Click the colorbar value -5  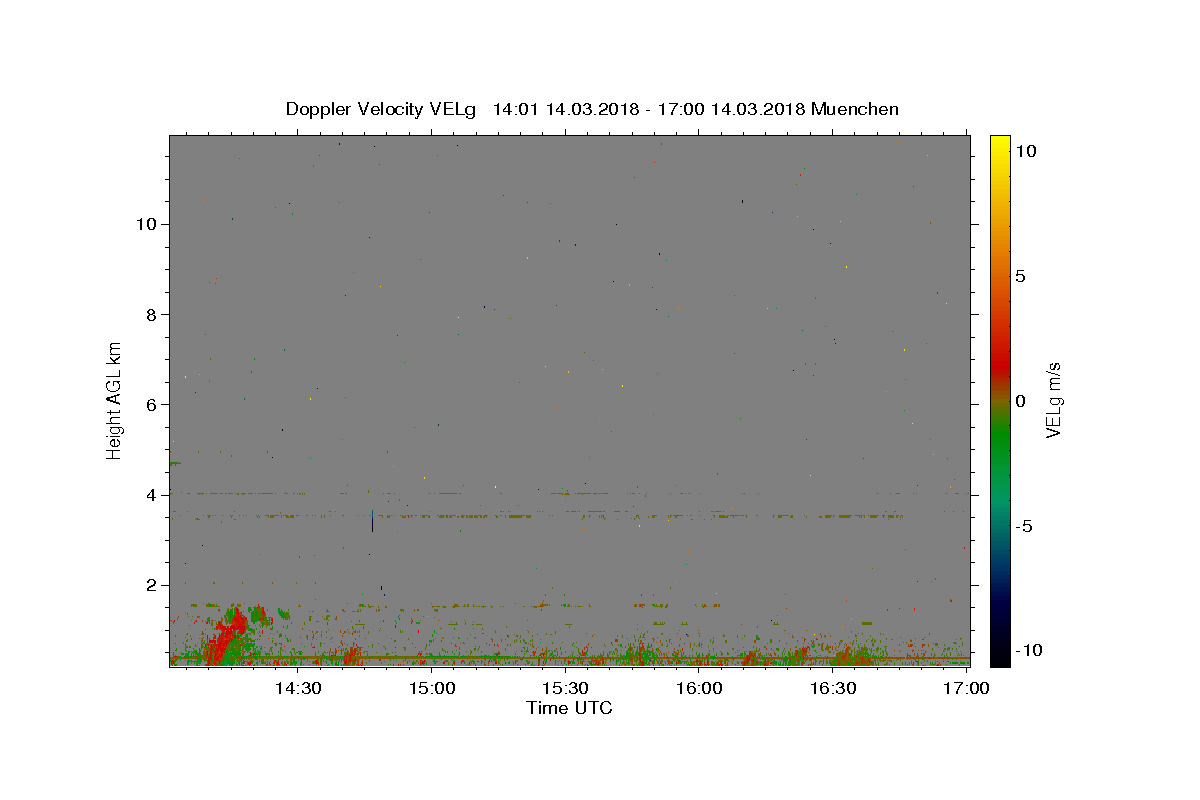click(1023, 526)
